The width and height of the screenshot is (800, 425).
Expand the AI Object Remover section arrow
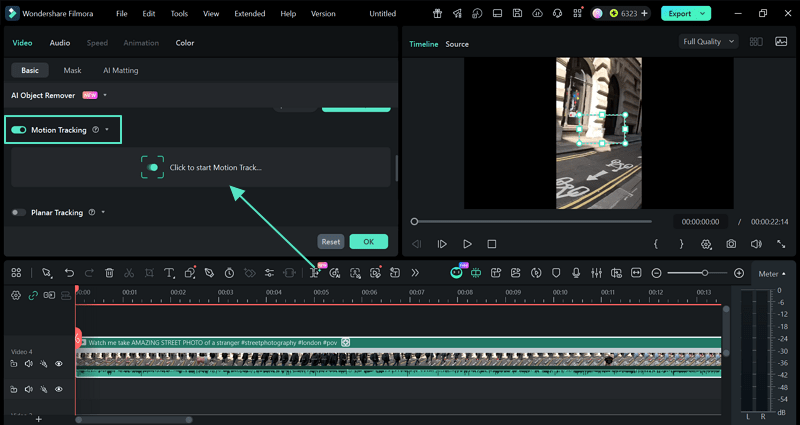[105, 96]
